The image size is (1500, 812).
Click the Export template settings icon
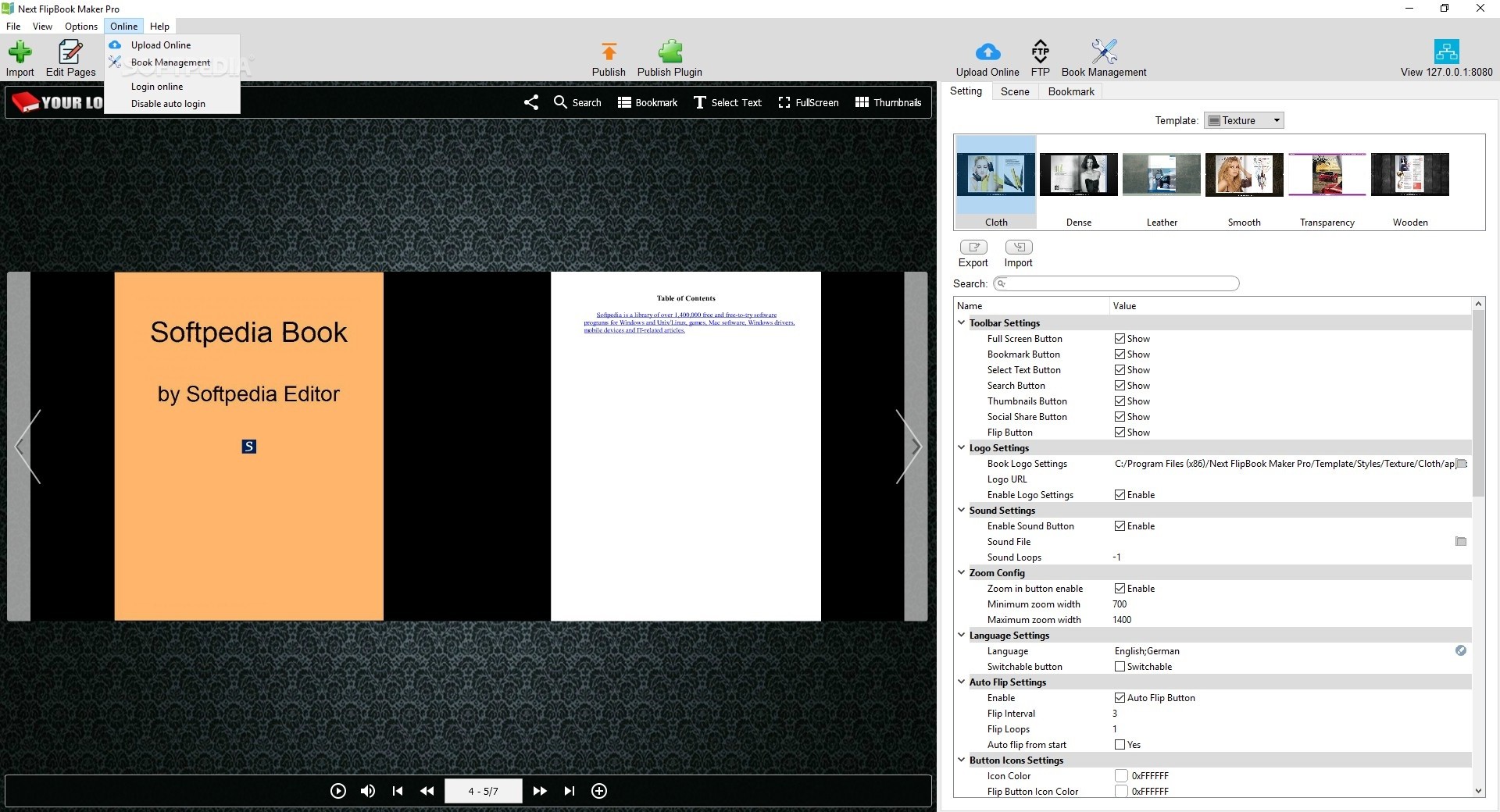pos(973,248)
